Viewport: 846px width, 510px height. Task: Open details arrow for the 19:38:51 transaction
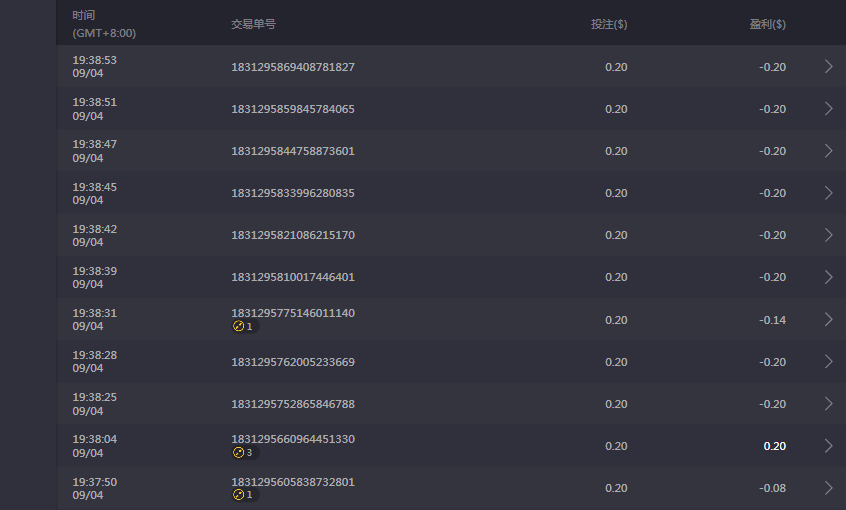[x=828, y=109]
